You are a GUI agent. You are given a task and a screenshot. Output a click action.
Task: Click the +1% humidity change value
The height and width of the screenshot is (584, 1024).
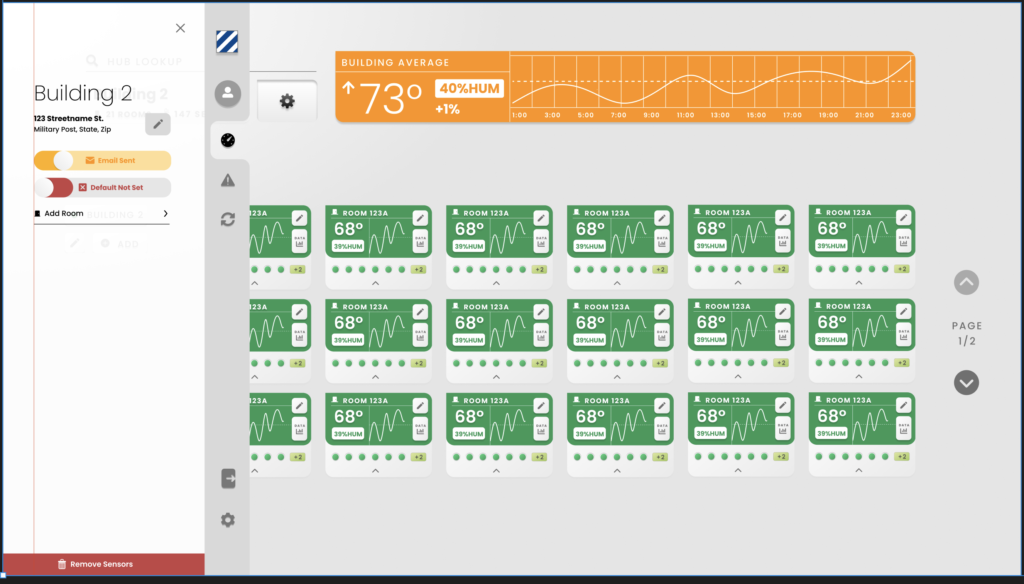coord(447,109)
